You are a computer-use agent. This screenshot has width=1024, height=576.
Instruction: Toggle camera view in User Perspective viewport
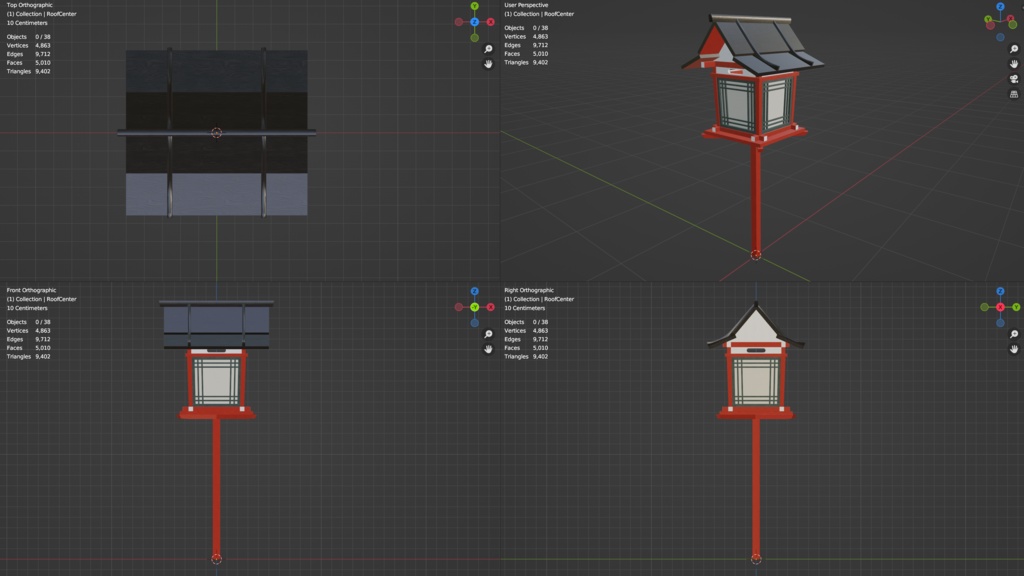click(x=1014, y=79)
